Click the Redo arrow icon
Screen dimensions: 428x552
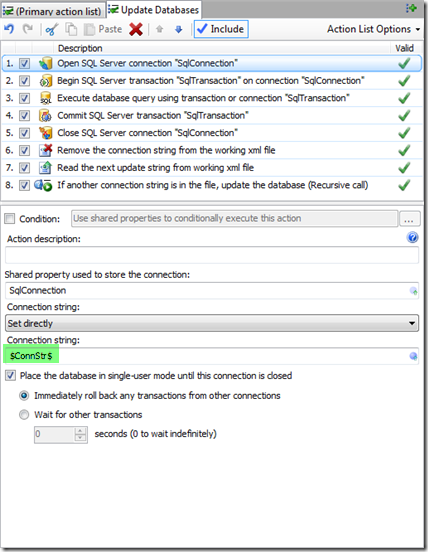click(28, 29)
